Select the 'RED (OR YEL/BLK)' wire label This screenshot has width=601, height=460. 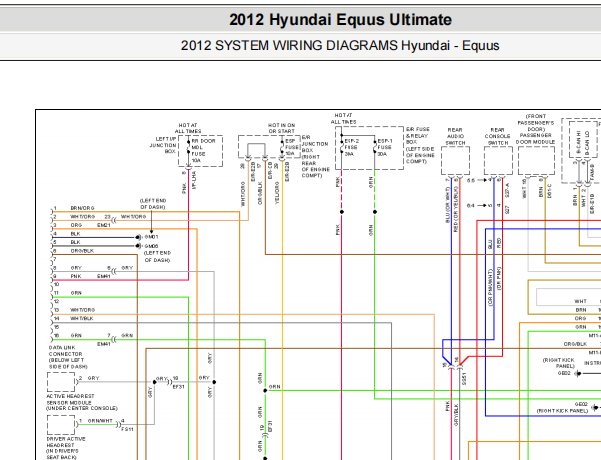point(456,209)
